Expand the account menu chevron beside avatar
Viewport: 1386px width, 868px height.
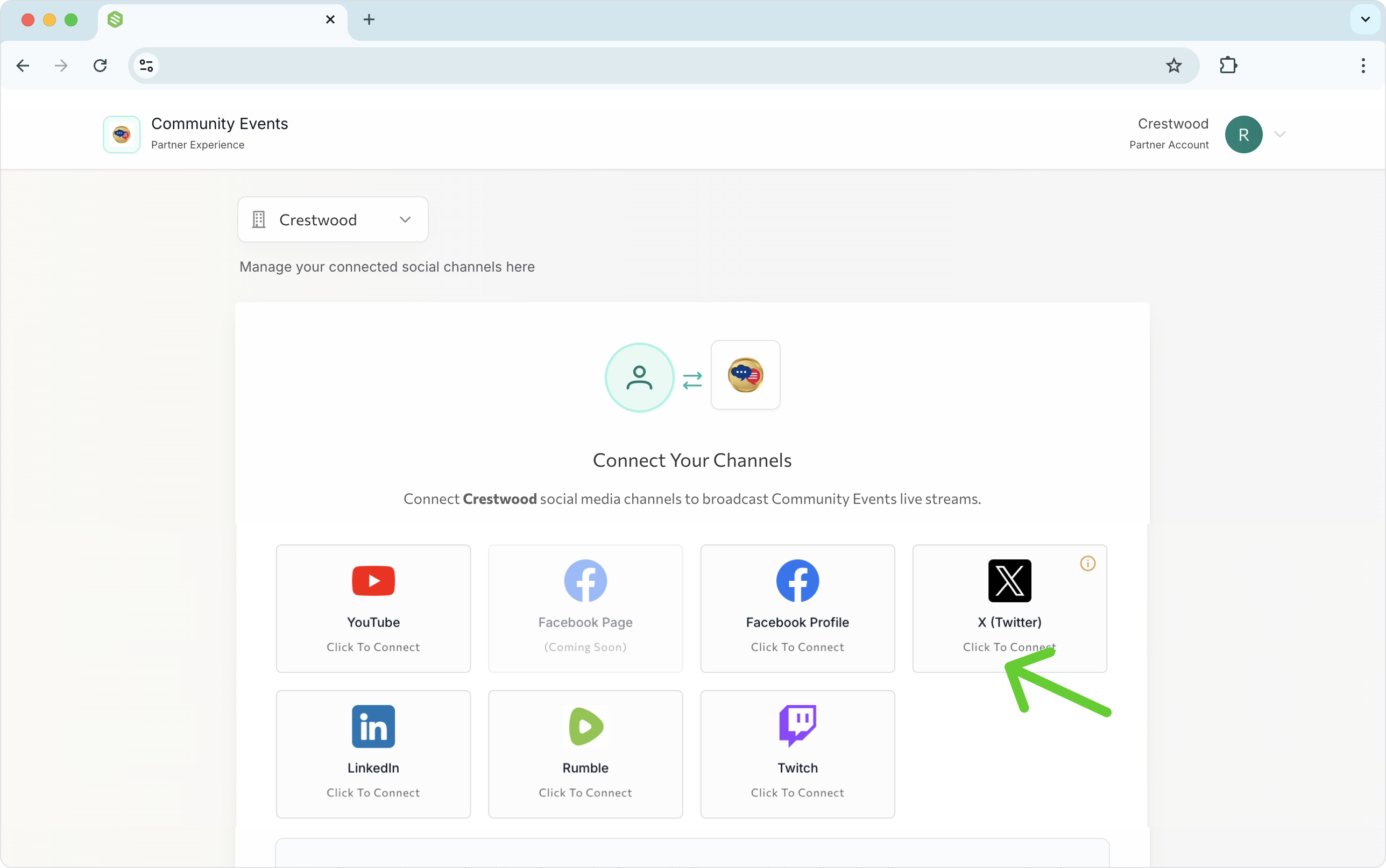1279,134
